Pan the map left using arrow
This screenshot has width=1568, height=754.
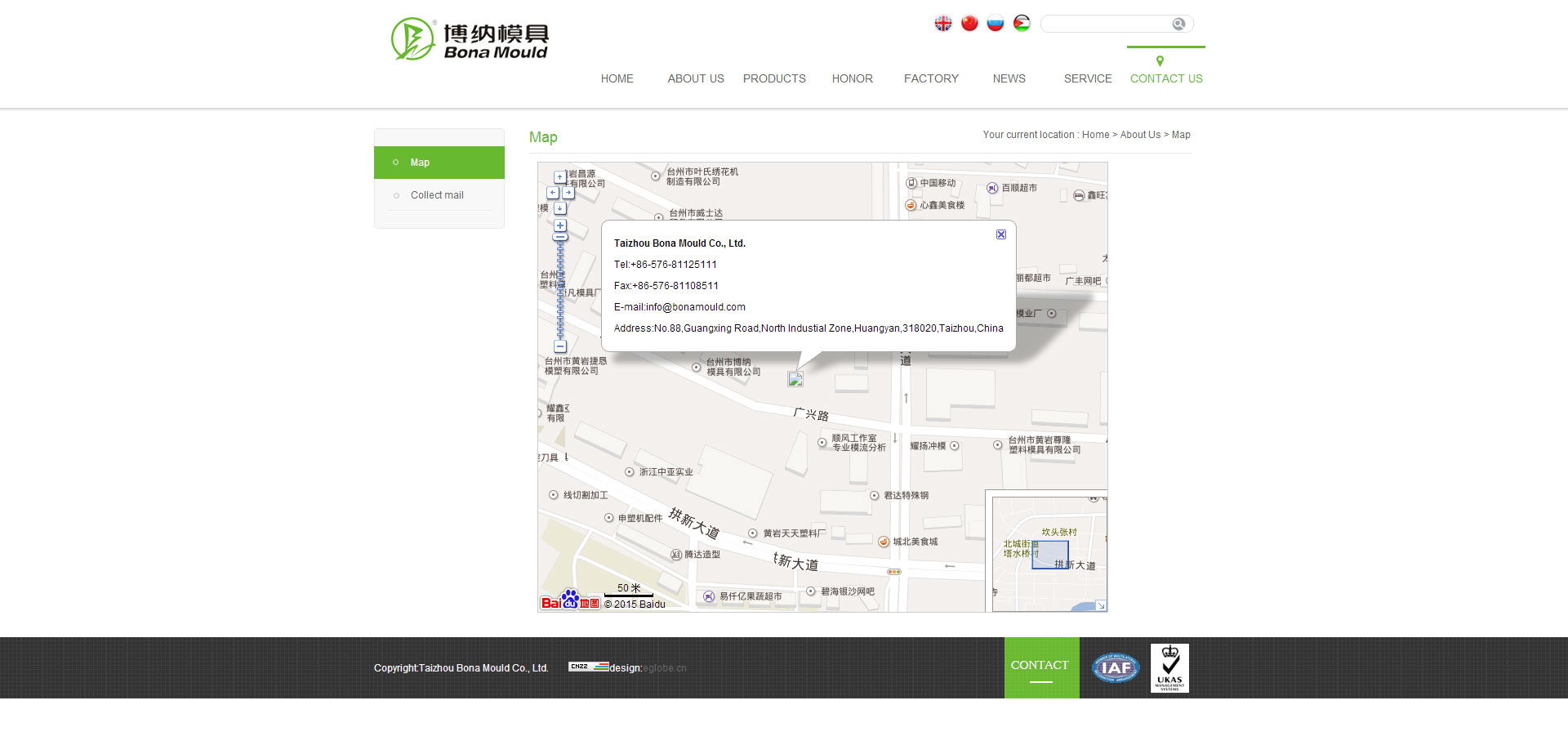[553, 193]
